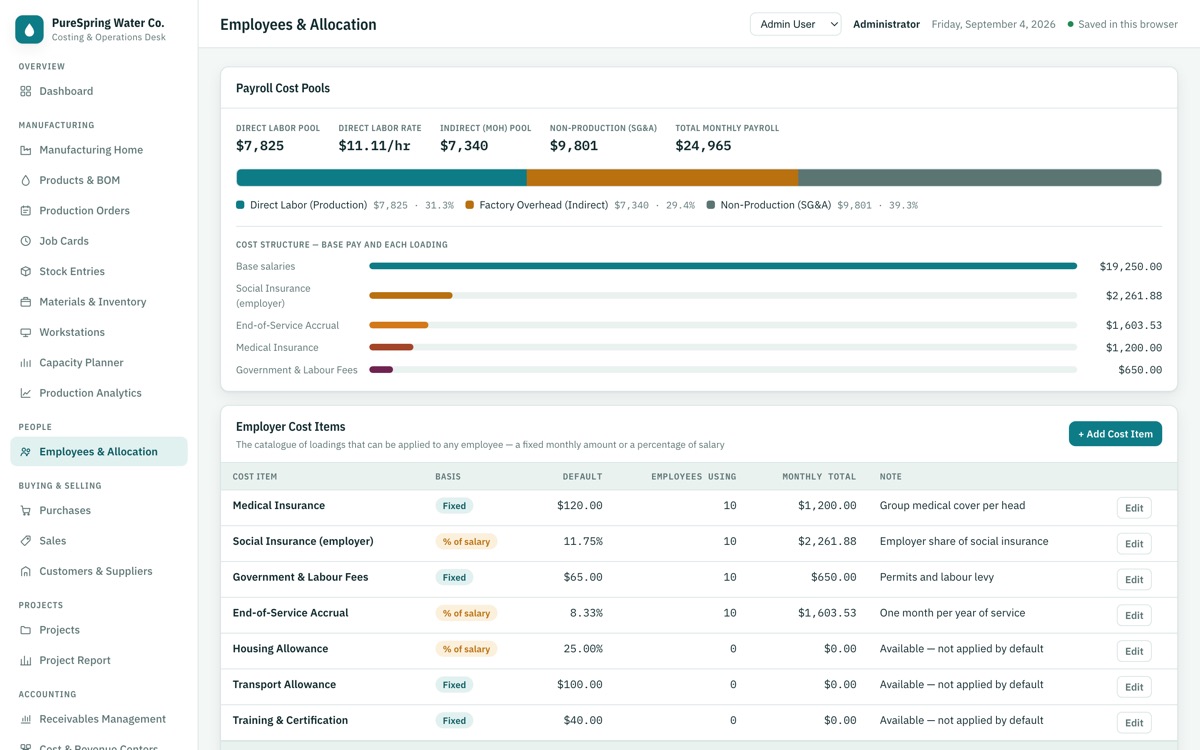
Task: Click the Job Cards clock icon
Action: 26,241
